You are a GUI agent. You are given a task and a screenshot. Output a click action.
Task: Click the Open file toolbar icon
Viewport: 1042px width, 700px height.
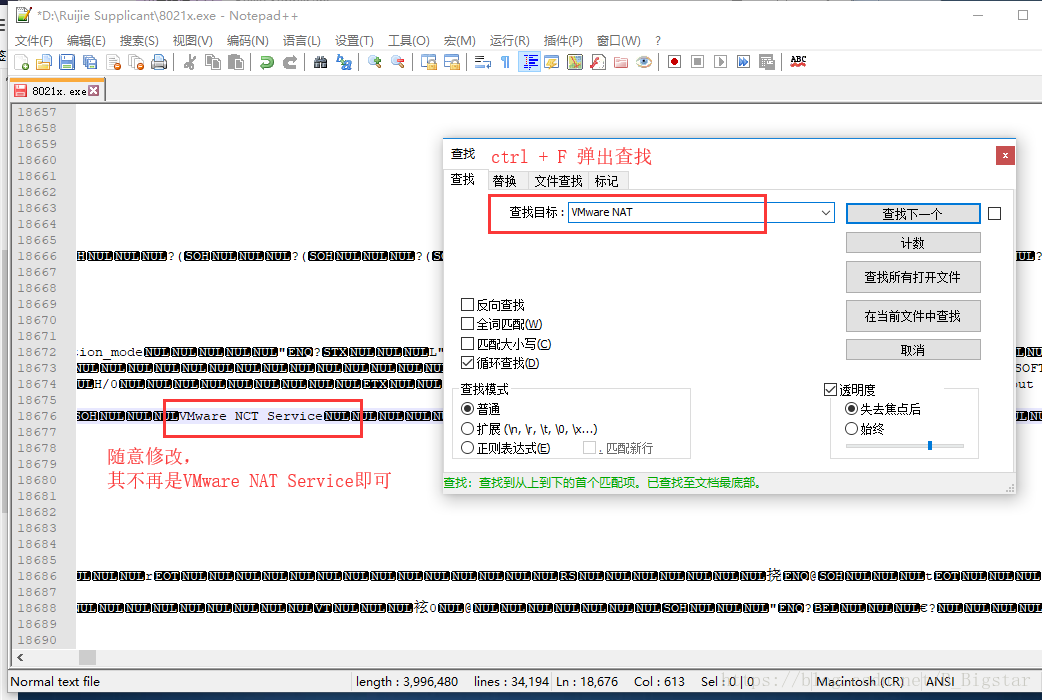tap(44, 62)
